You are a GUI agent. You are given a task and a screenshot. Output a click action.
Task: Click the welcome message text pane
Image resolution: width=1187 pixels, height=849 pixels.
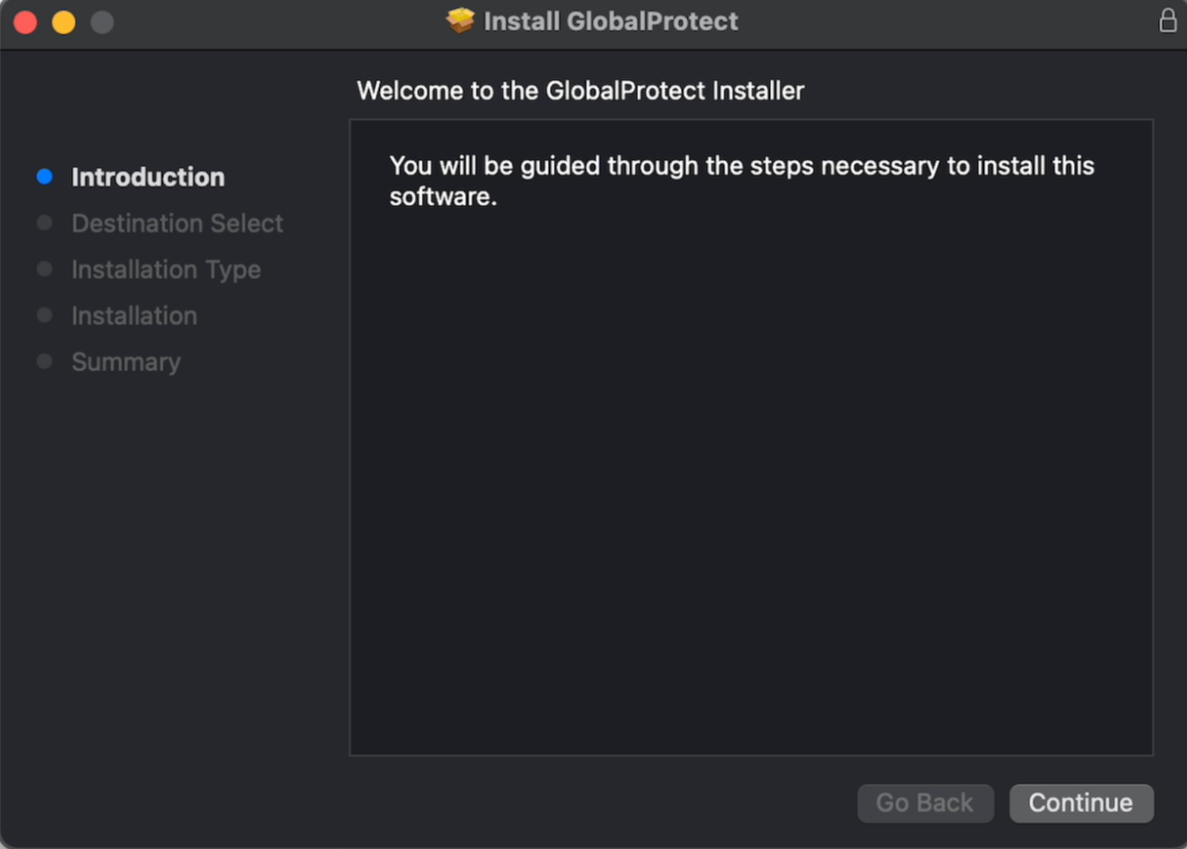[x=751, y=437]
